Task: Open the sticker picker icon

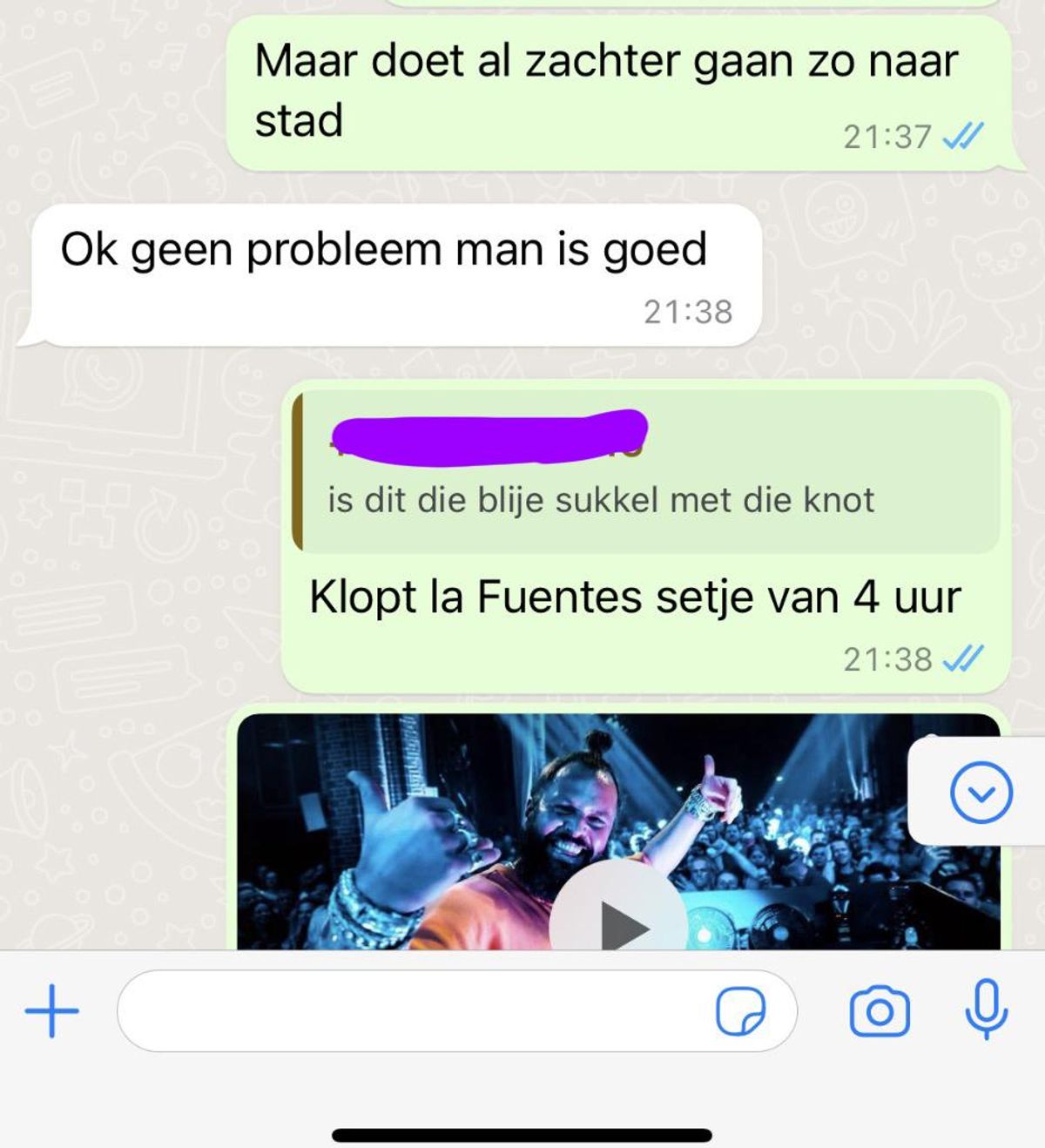Action: [740, 1011]
